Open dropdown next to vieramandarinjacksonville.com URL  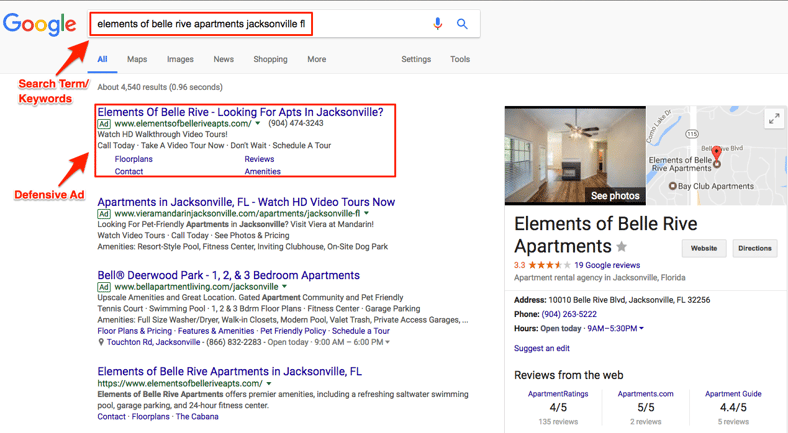pyautogui.click(x=366, y=213)
